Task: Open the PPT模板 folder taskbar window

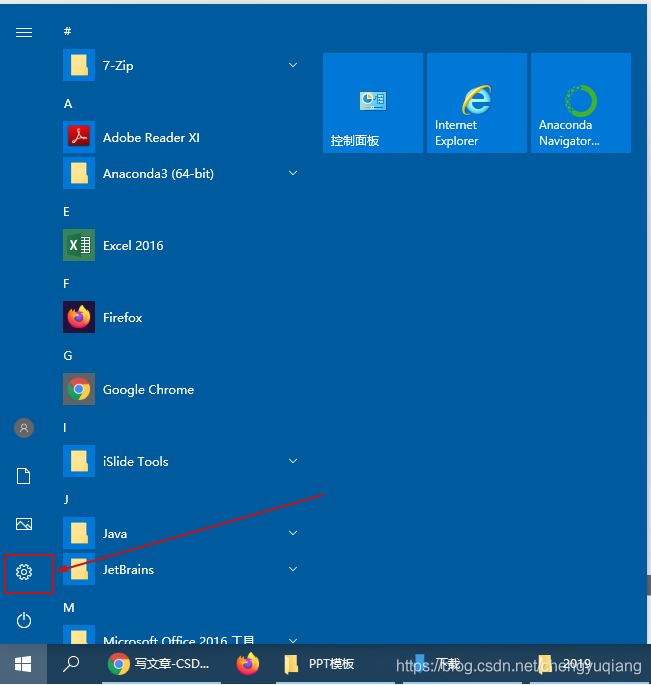Action: pyautogui.click(x=335, y=664)
